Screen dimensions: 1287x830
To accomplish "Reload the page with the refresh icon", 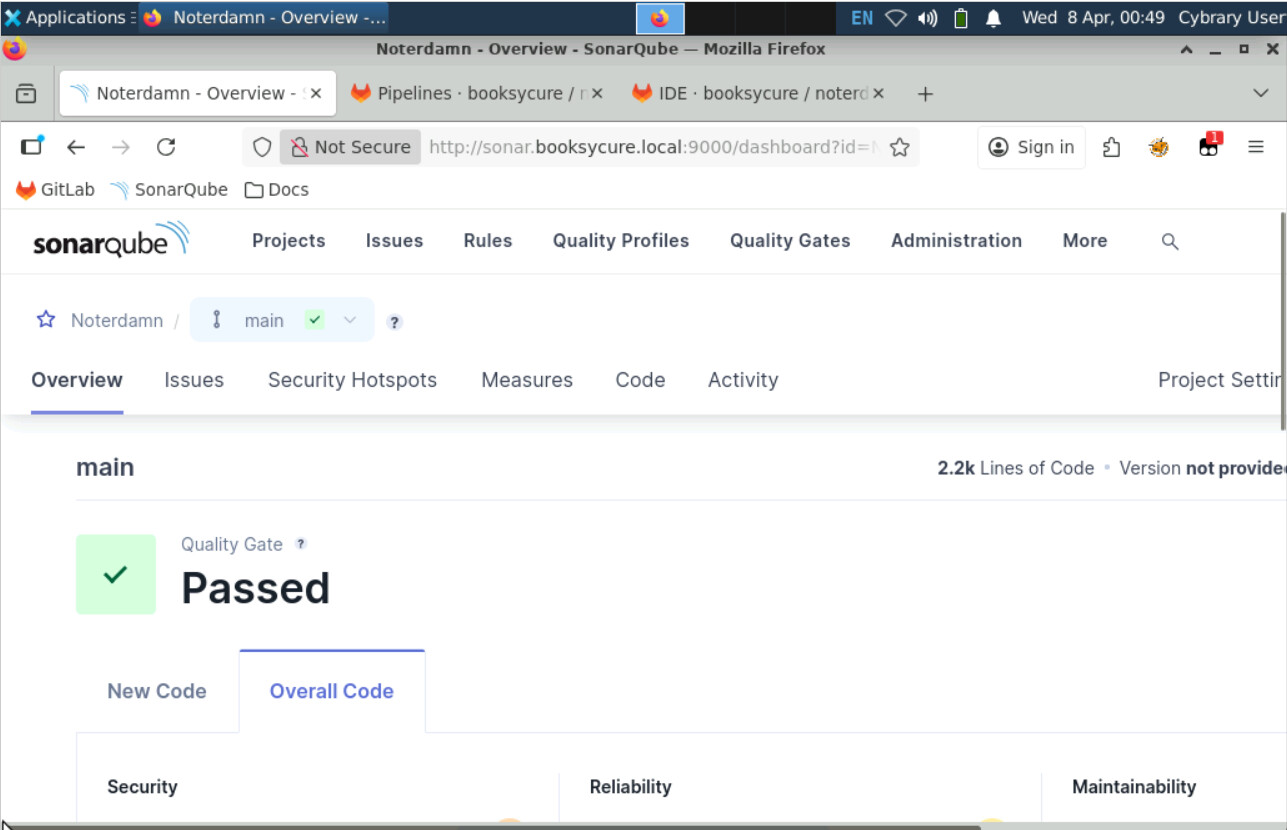I will tap(166, 147).
